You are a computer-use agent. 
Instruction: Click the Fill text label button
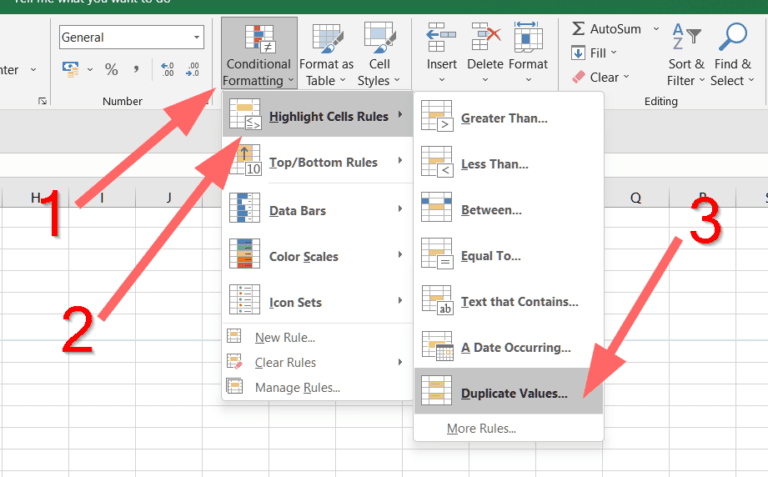[x=598, y=53]
